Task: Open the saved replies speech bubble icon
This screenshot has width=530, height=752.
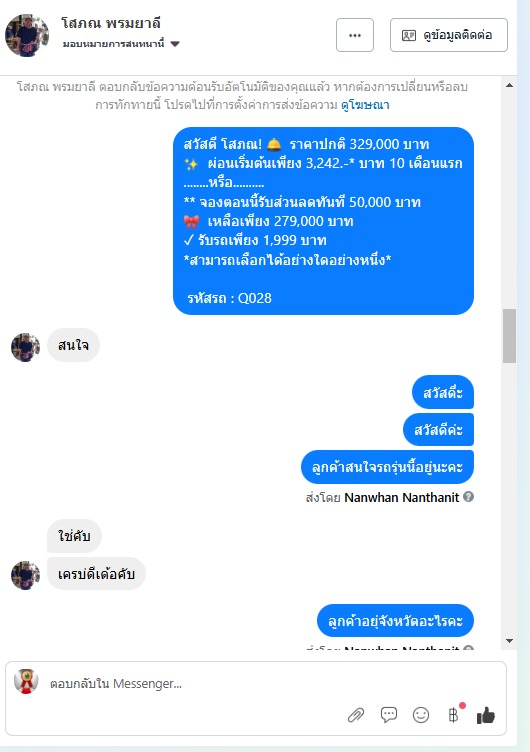Action: (389, 715)
